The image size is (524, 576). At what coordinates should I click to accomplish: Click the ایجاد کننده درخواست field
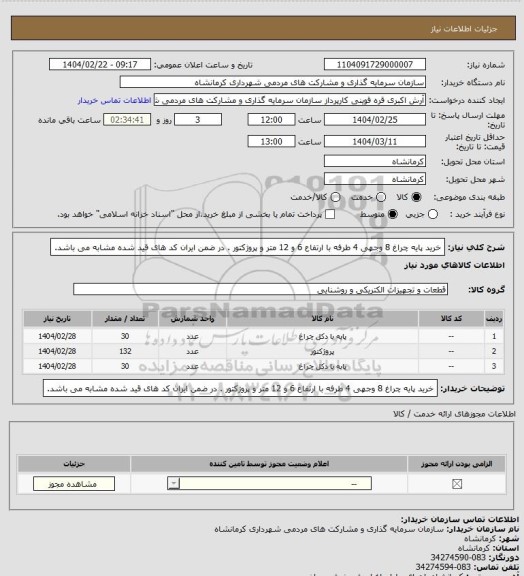point(290,100)
